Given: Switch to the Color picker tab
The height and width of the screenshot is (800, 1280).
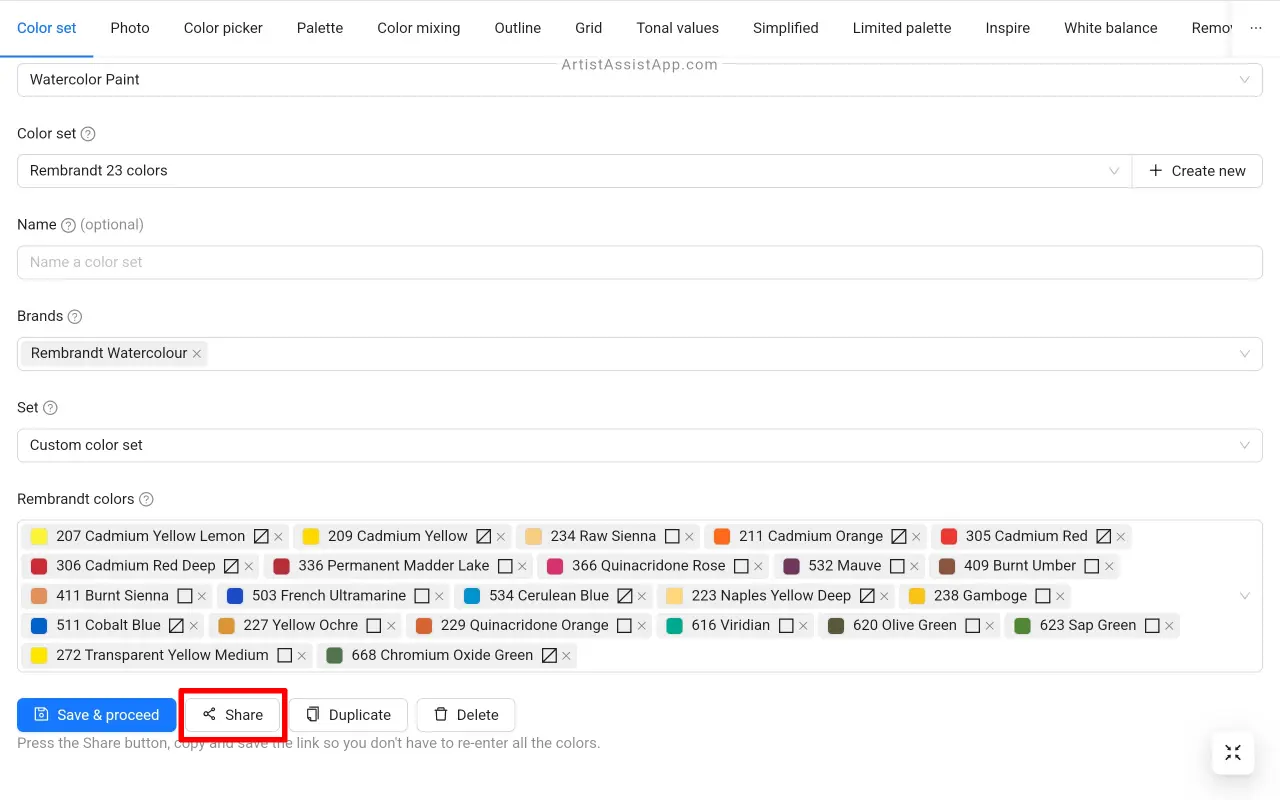Looking at the screenshot, I should (x=223, y=28).
